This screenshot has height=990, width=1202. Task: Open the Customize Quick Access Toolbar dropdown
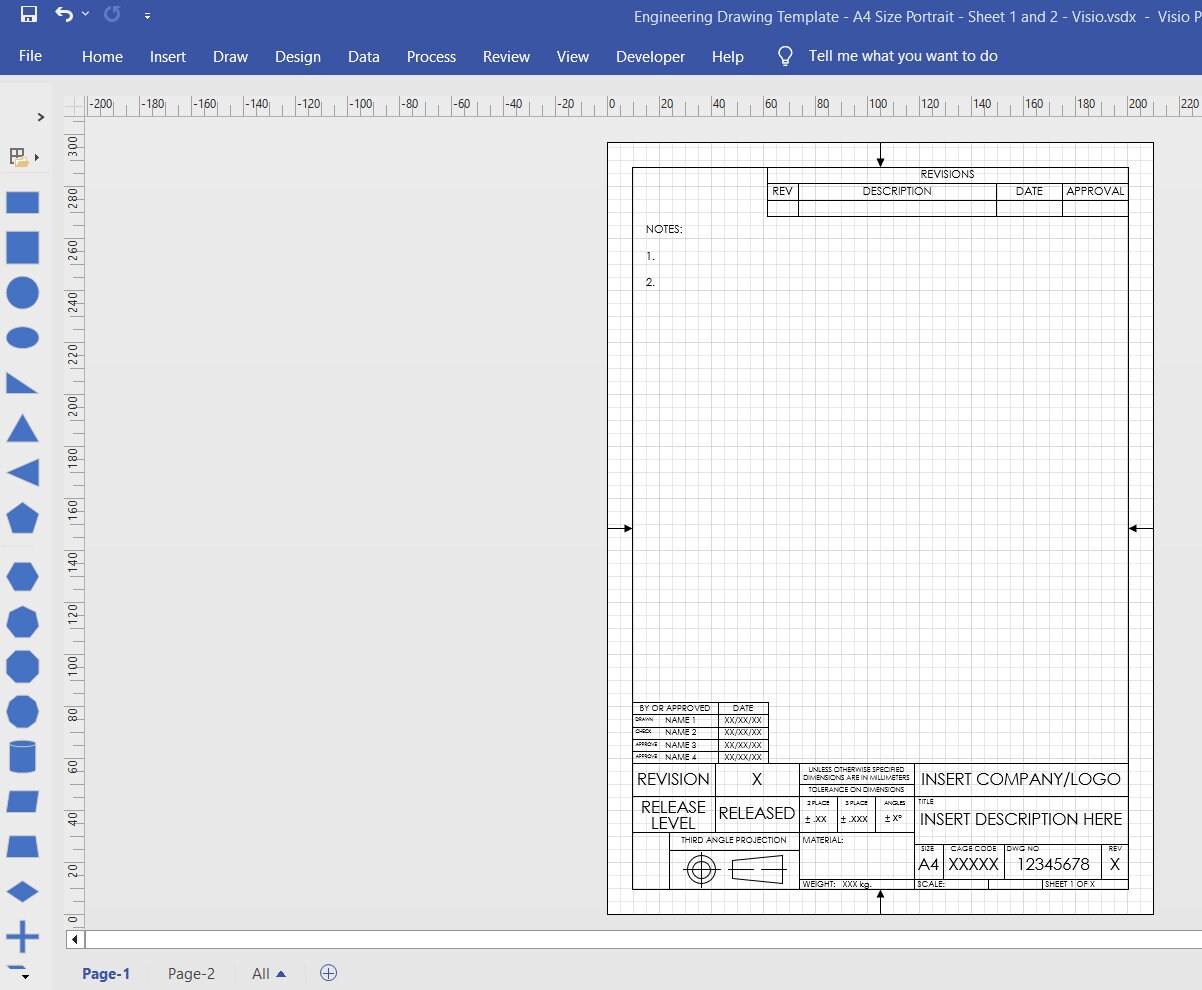pos(147,16)
